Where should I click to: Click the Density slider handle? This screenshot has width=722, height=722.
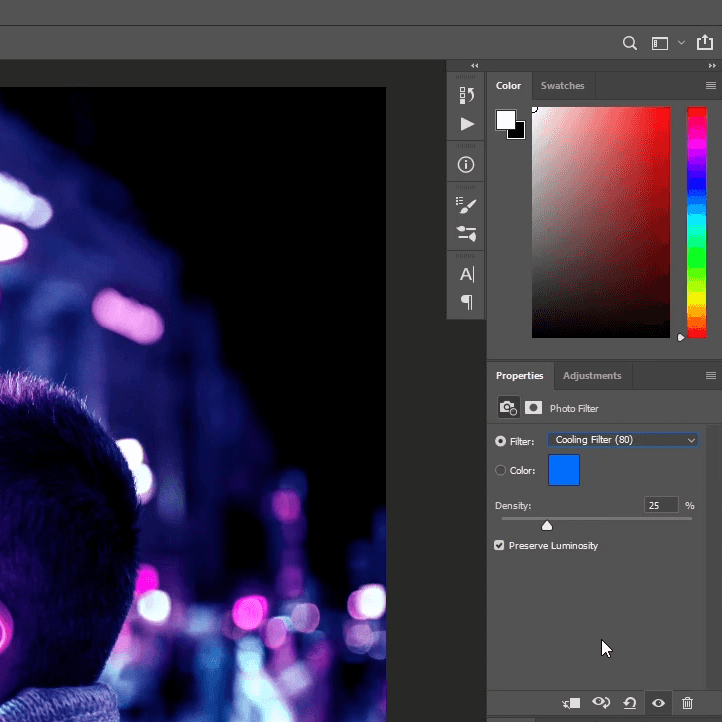coord(547,526)
